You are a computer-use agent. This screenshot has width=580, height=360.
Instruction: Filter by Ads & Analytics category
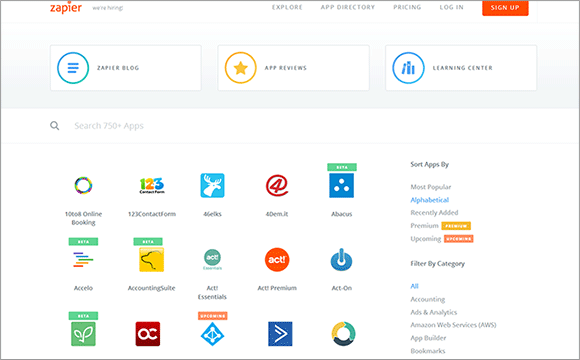point(434,312)
